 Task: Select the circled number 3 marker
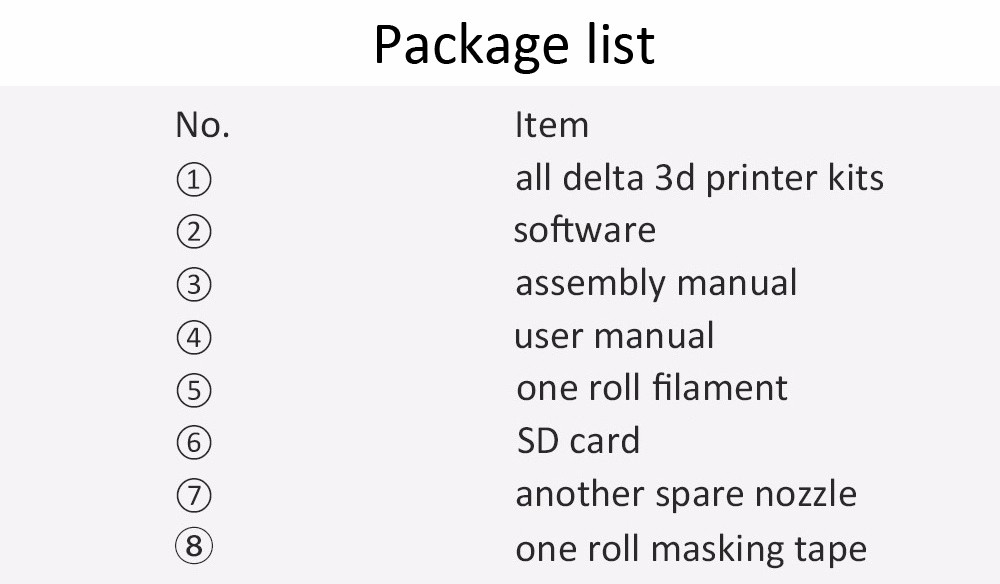[194, 286]
